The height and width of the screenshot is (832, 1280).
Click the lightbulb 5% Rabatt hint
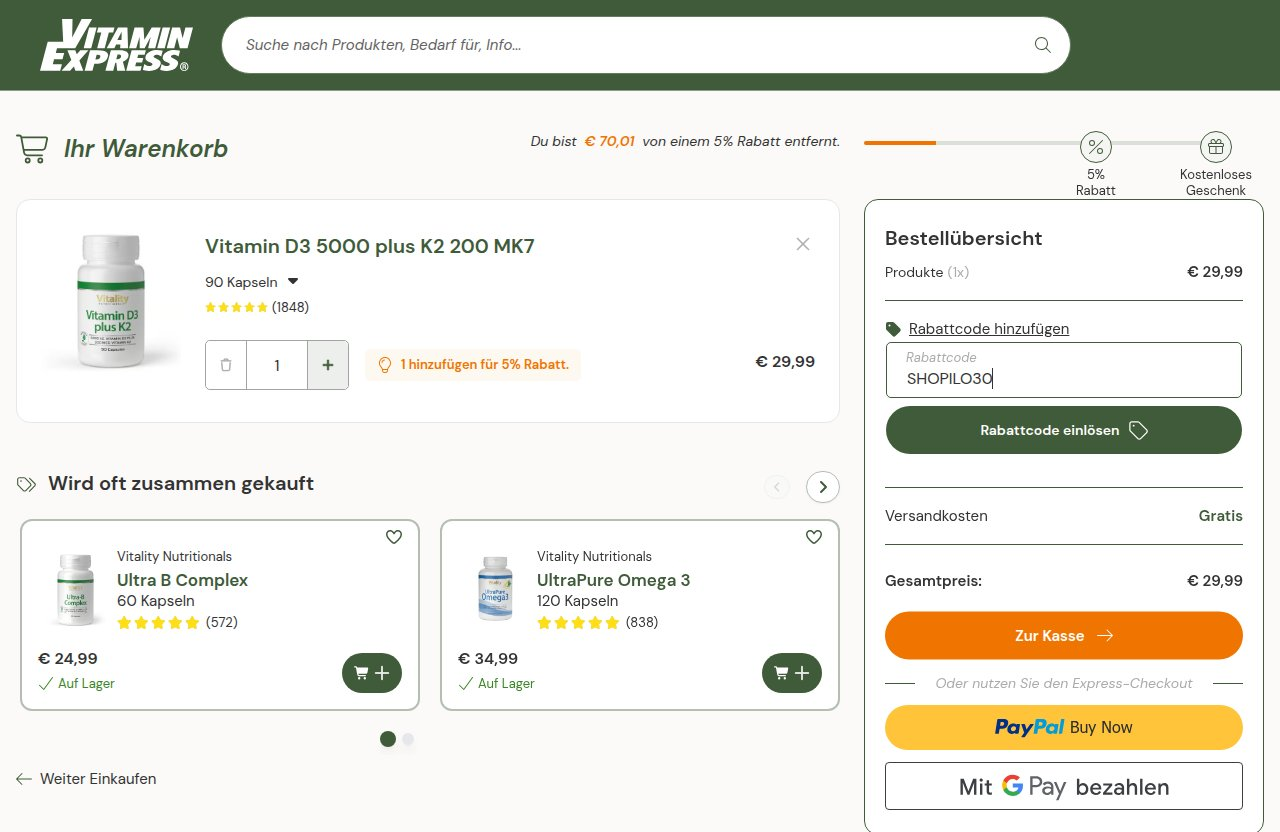[473, 365]
